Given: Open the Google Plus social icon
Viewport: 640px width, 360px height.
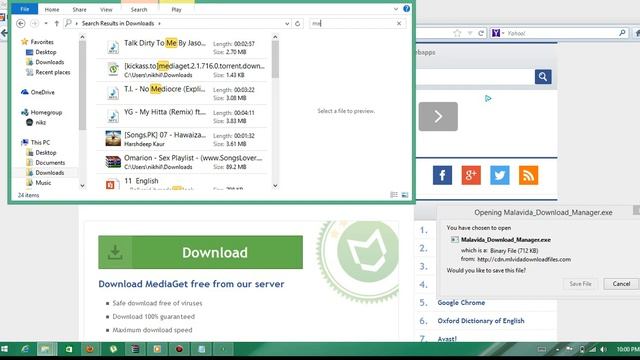Looking at the screenshot, I should 471,176.
